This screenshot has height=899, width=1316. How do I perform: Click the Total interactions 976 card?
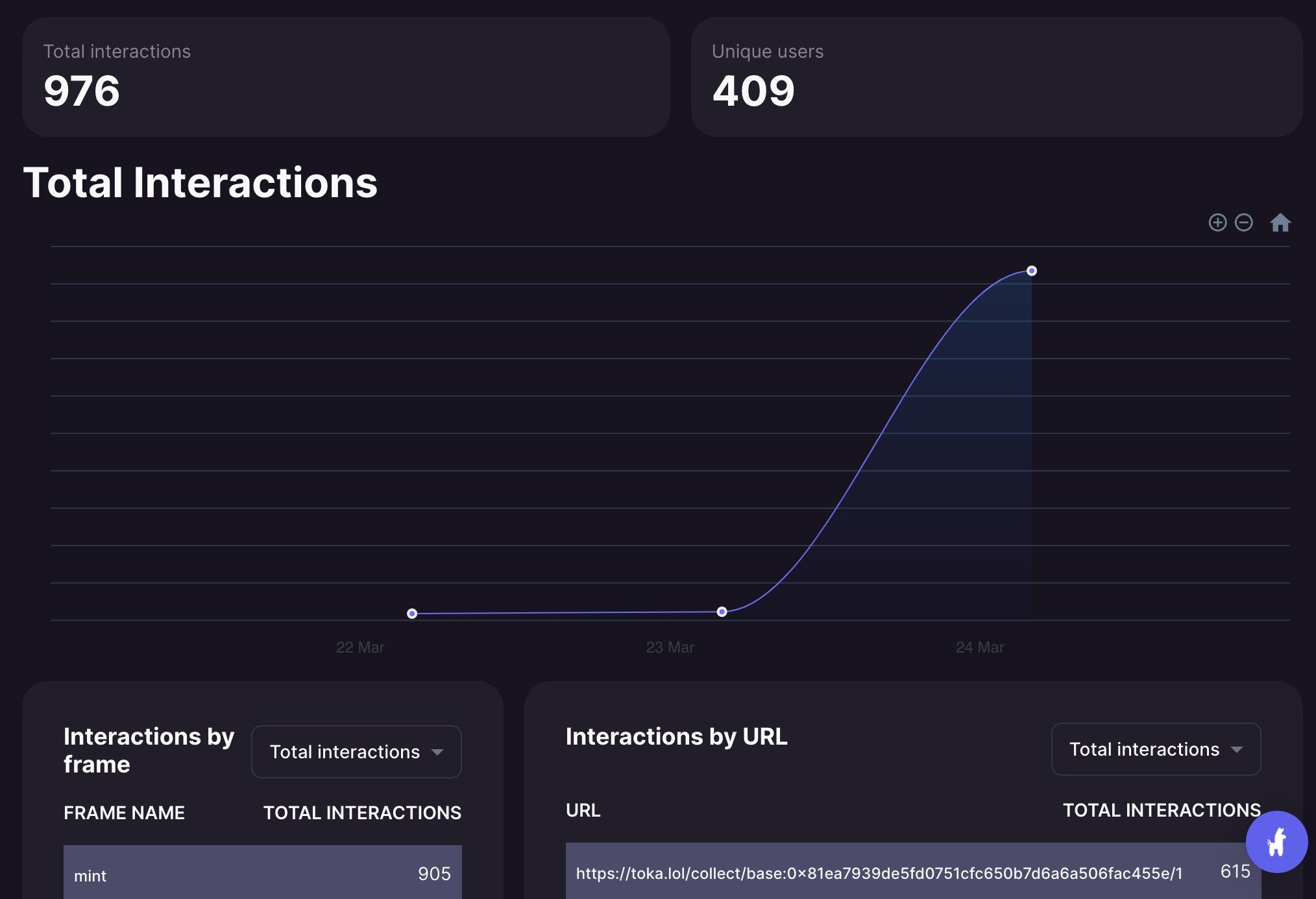[346, 77]
